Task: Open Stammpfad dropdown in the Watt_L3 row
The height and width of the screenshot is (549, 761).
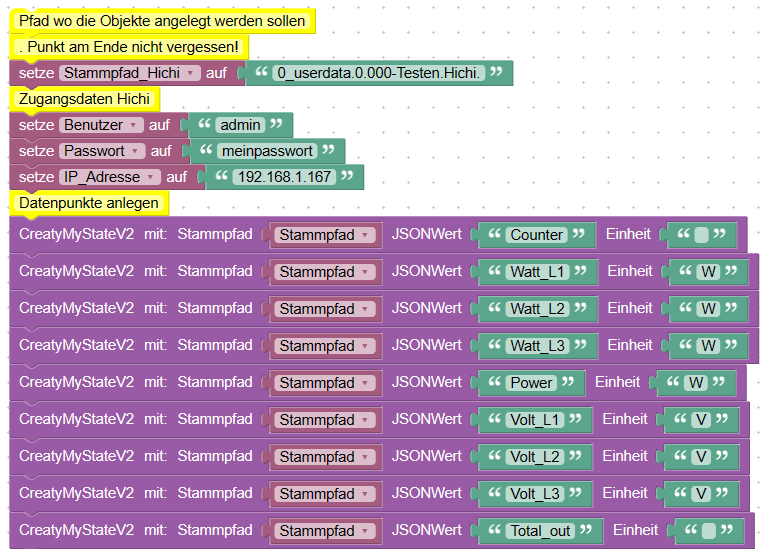Action: tap(324, 346)
